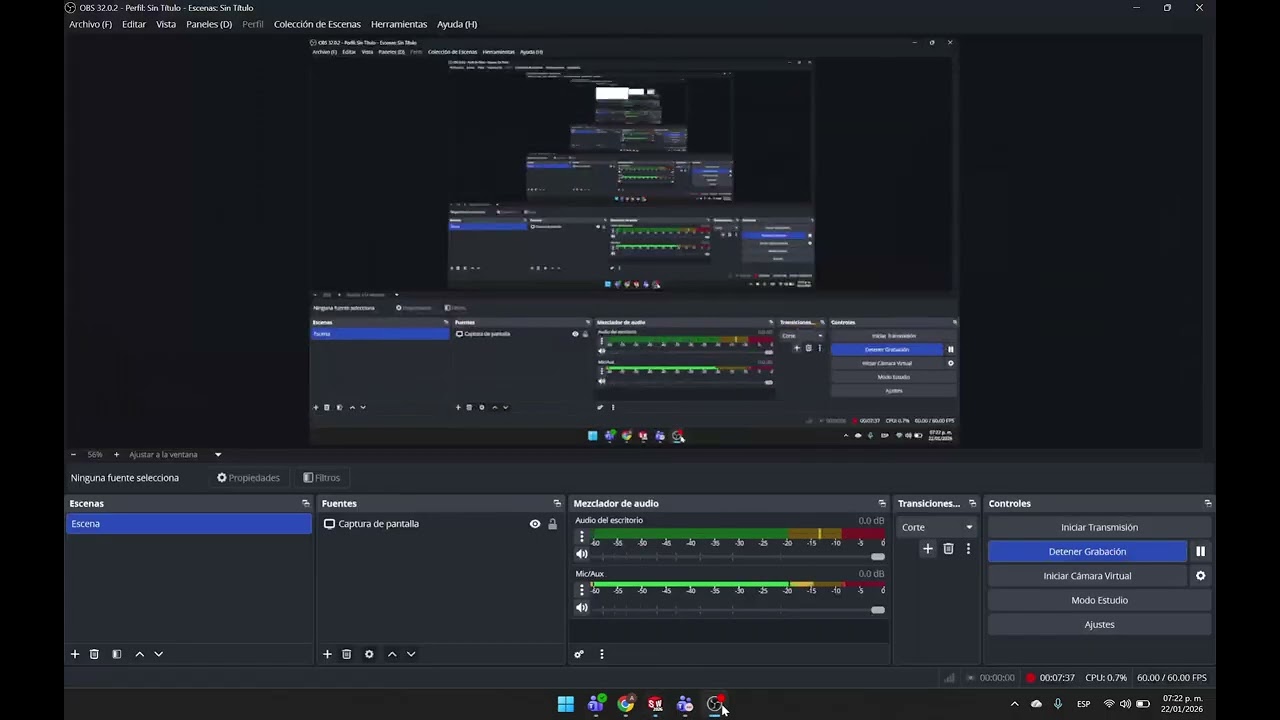Open the Colección de Escenas menu
The height and width of the screenshot is (720, 1280).
pos(317,24)
